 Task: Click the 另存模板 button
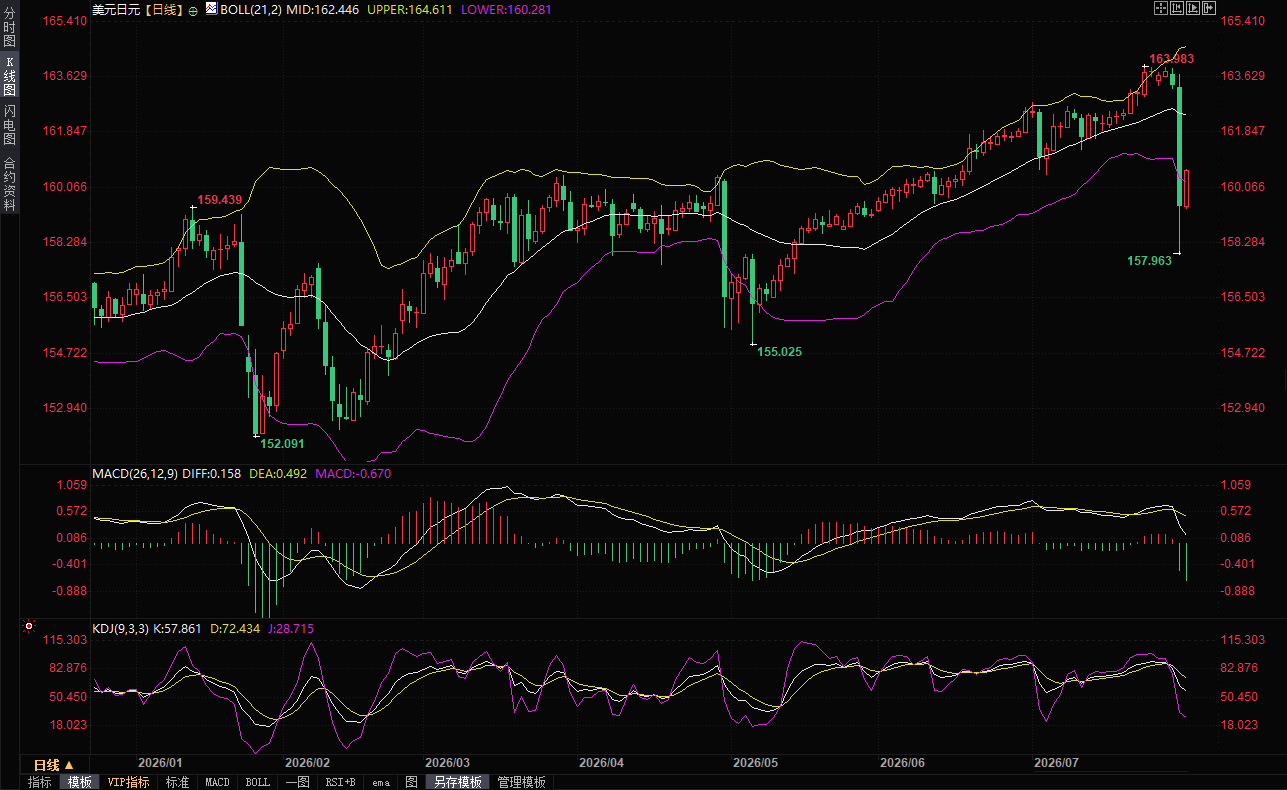coord(459,782)
